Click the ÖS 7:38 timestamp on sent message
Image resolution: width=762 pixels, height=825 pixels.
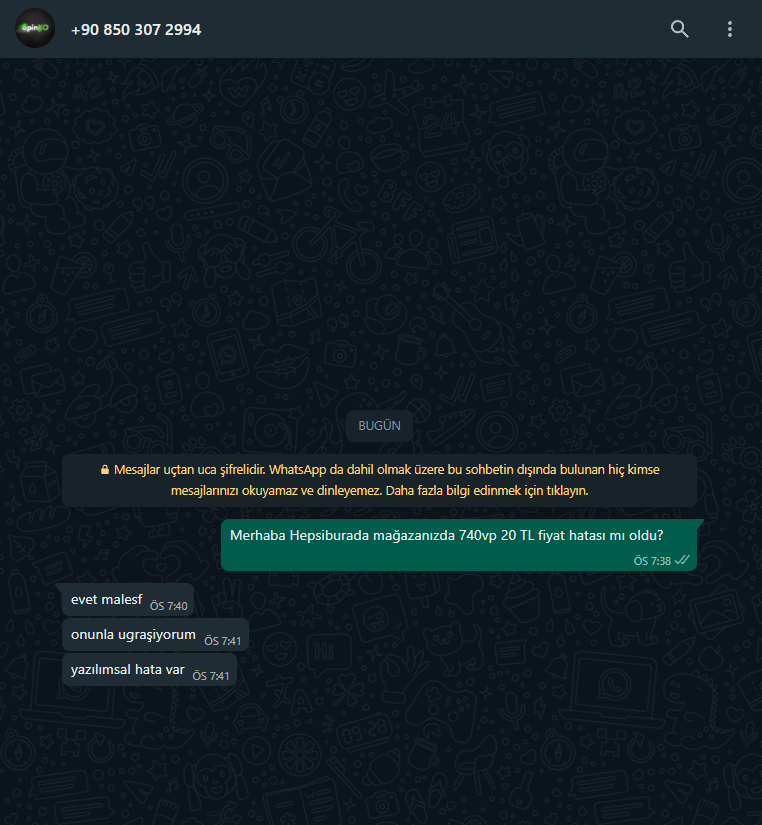pos(652,561)
